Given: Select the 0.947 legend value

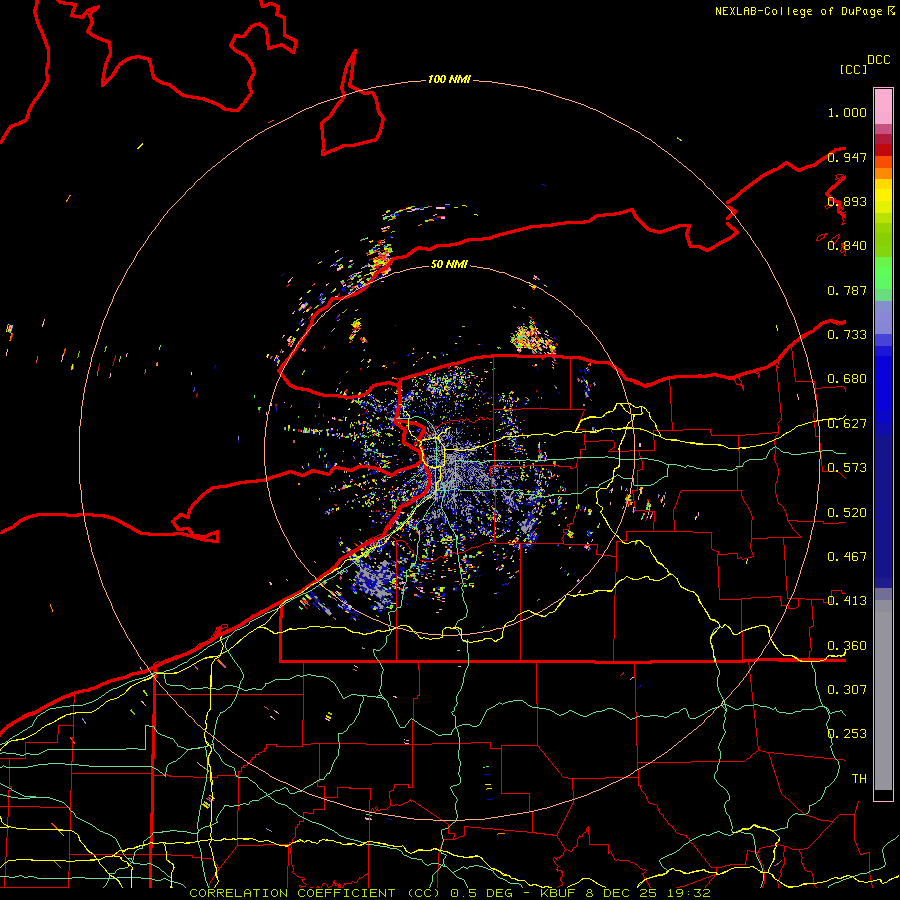Looking at the screenshot, I should [x=847, y=157].
